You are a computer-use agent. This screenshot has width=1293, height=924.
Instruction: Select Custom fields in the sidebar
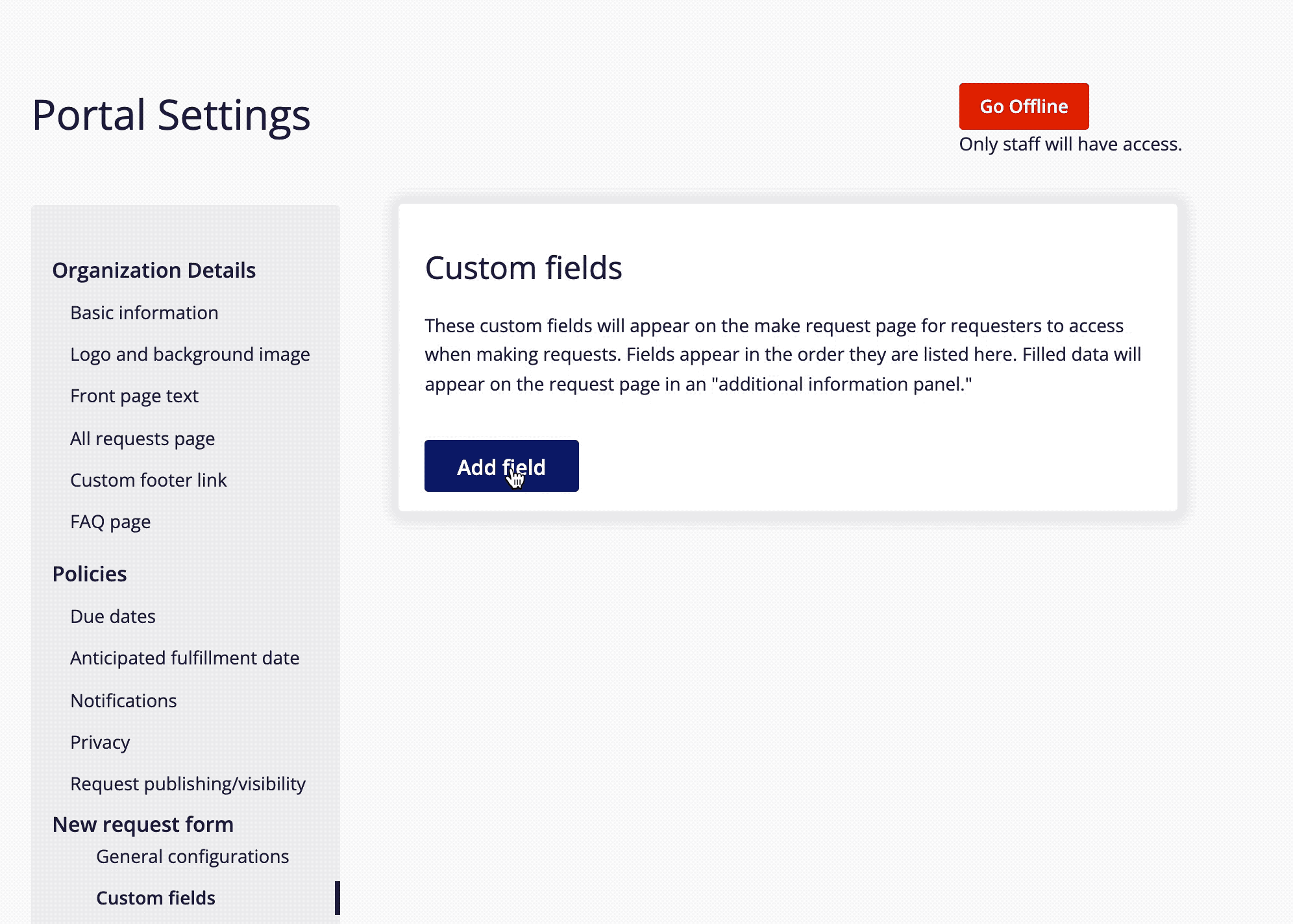tap(156, 897)
